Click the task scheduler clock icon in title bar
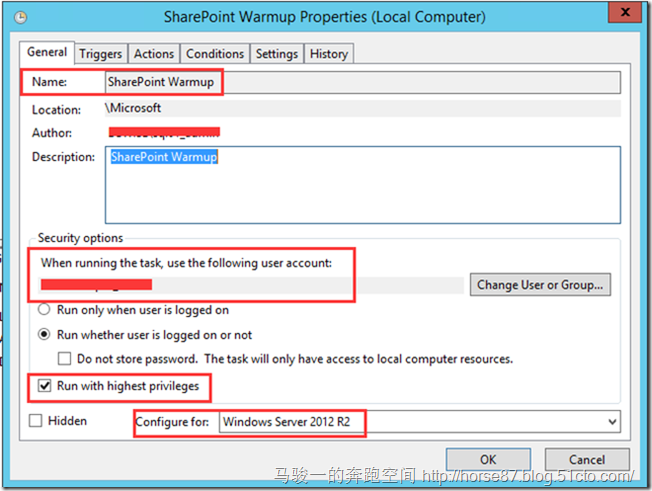652x491 pixels. click(20, 17)
